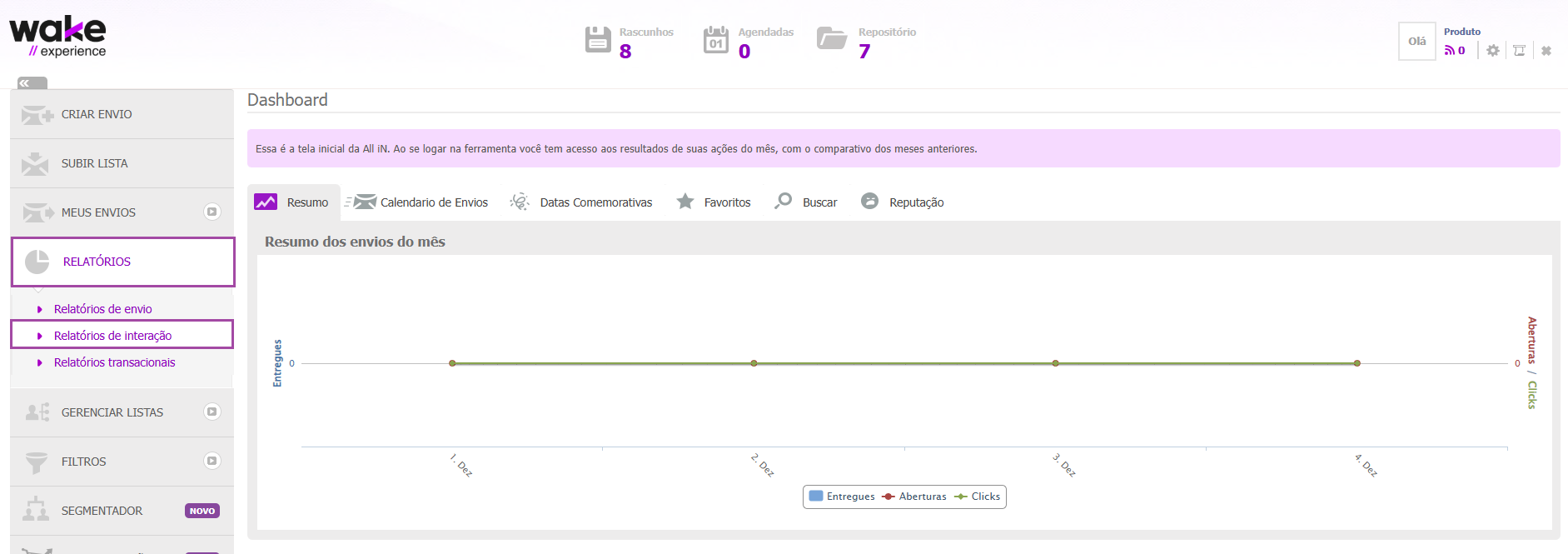Click the Olá avatar box
This screenshot has width=1568, height=554.
pyautogui.click(x=1417, y=41)
